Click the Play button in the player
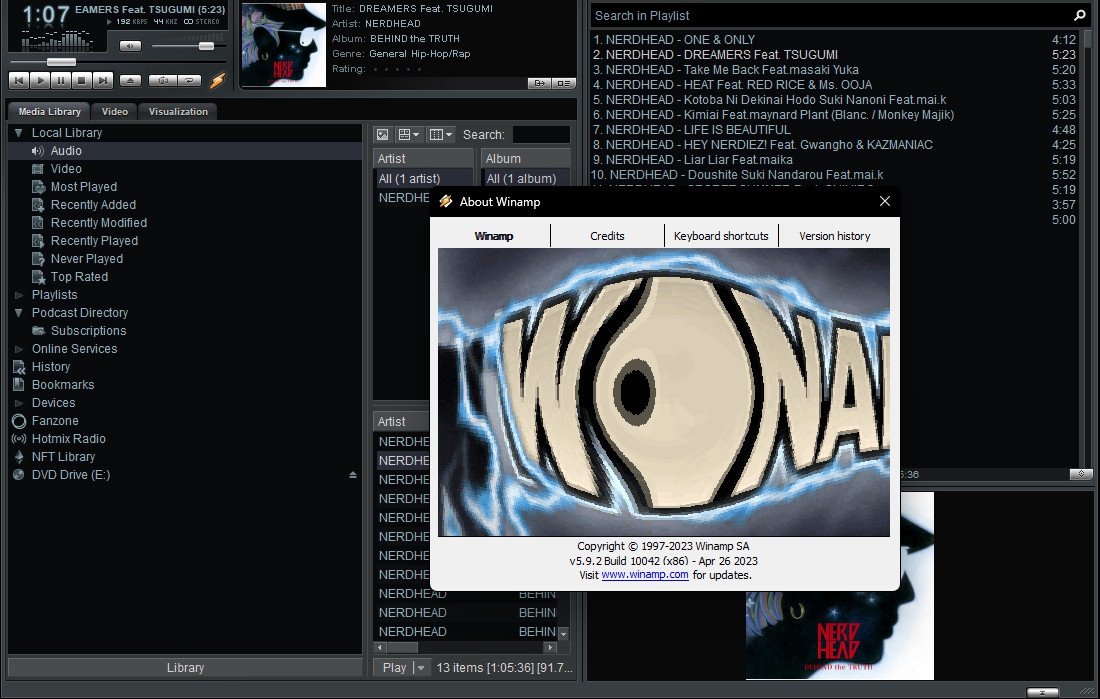1100x699 pixels. pyautogui.click(x=40, y=81)
